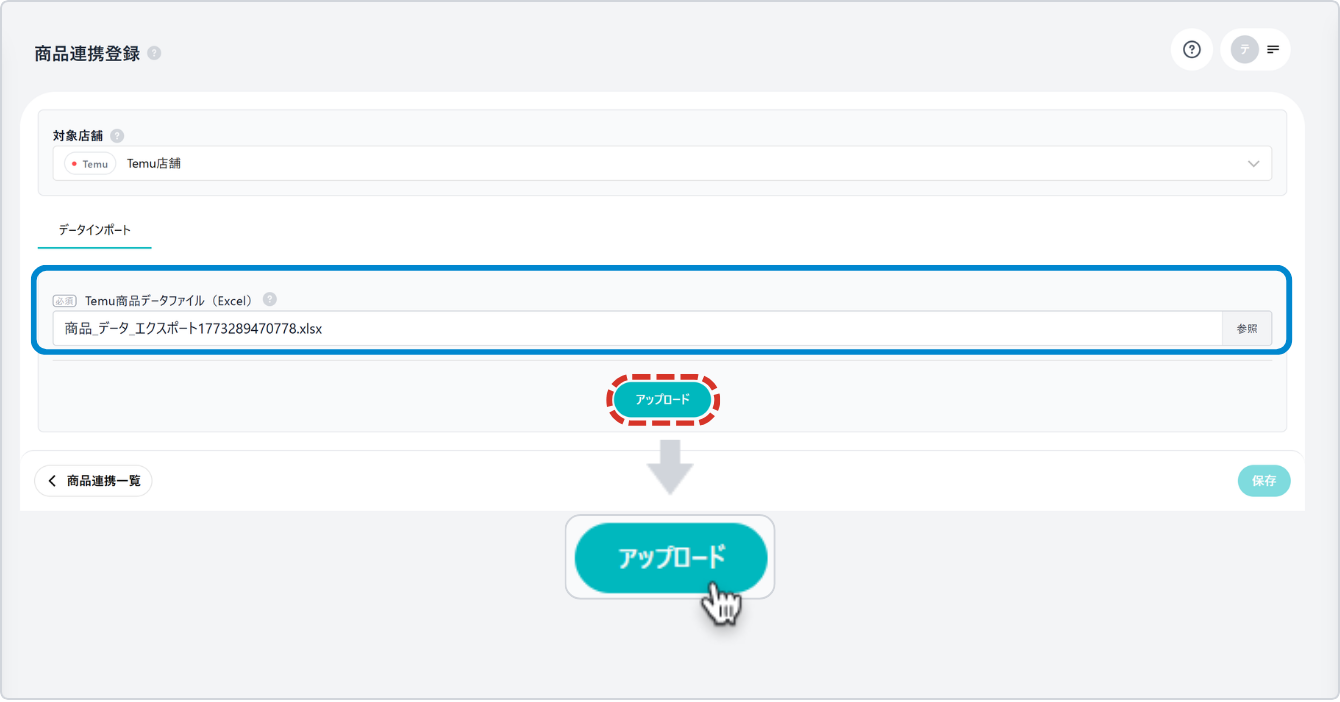Click the テ user avatar
The height and width of the screenshot is (702, 1340).
(x=1244, y=49)
